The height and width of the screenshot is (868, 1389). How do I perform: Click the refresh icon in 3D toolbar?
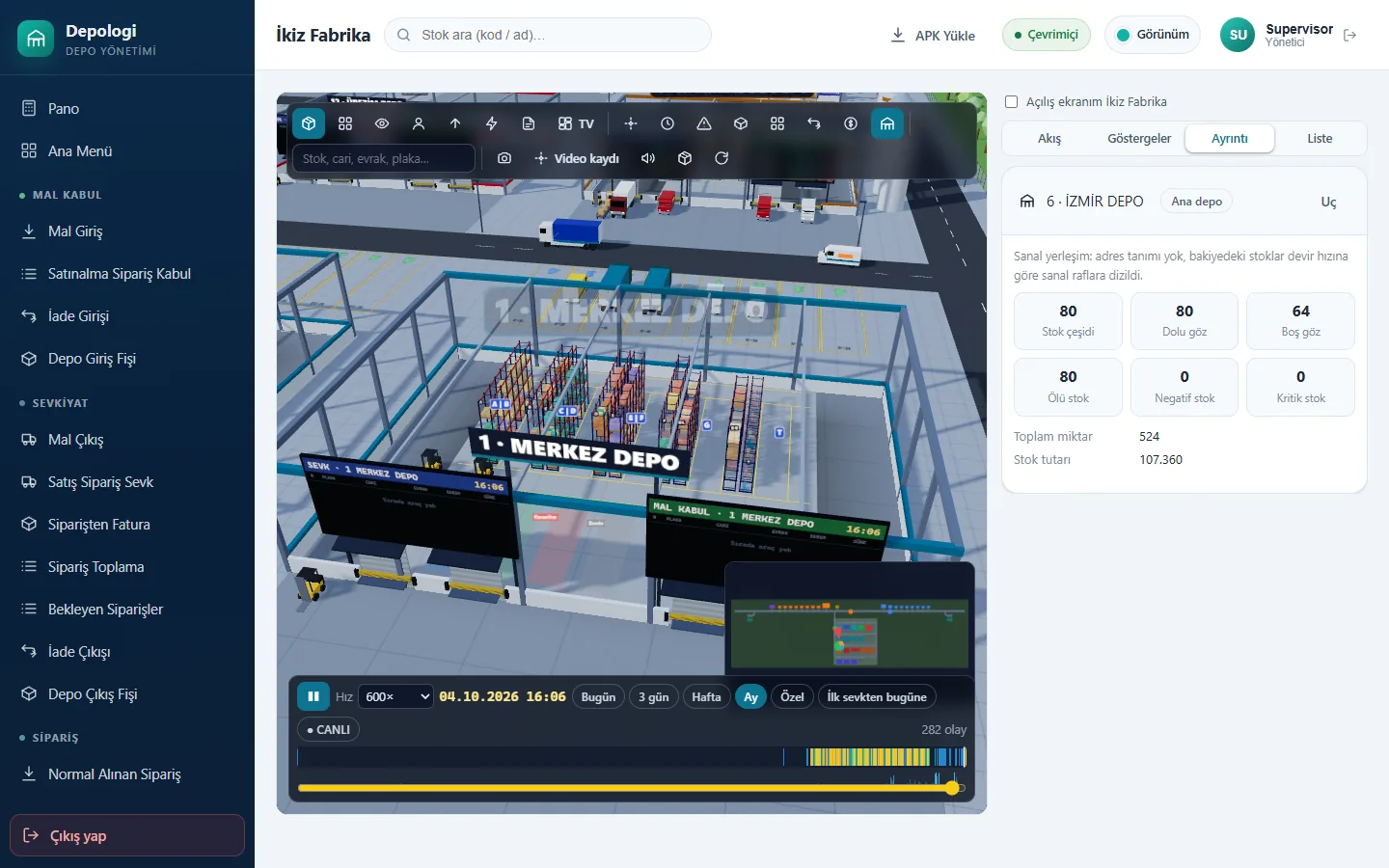[722, 158]
